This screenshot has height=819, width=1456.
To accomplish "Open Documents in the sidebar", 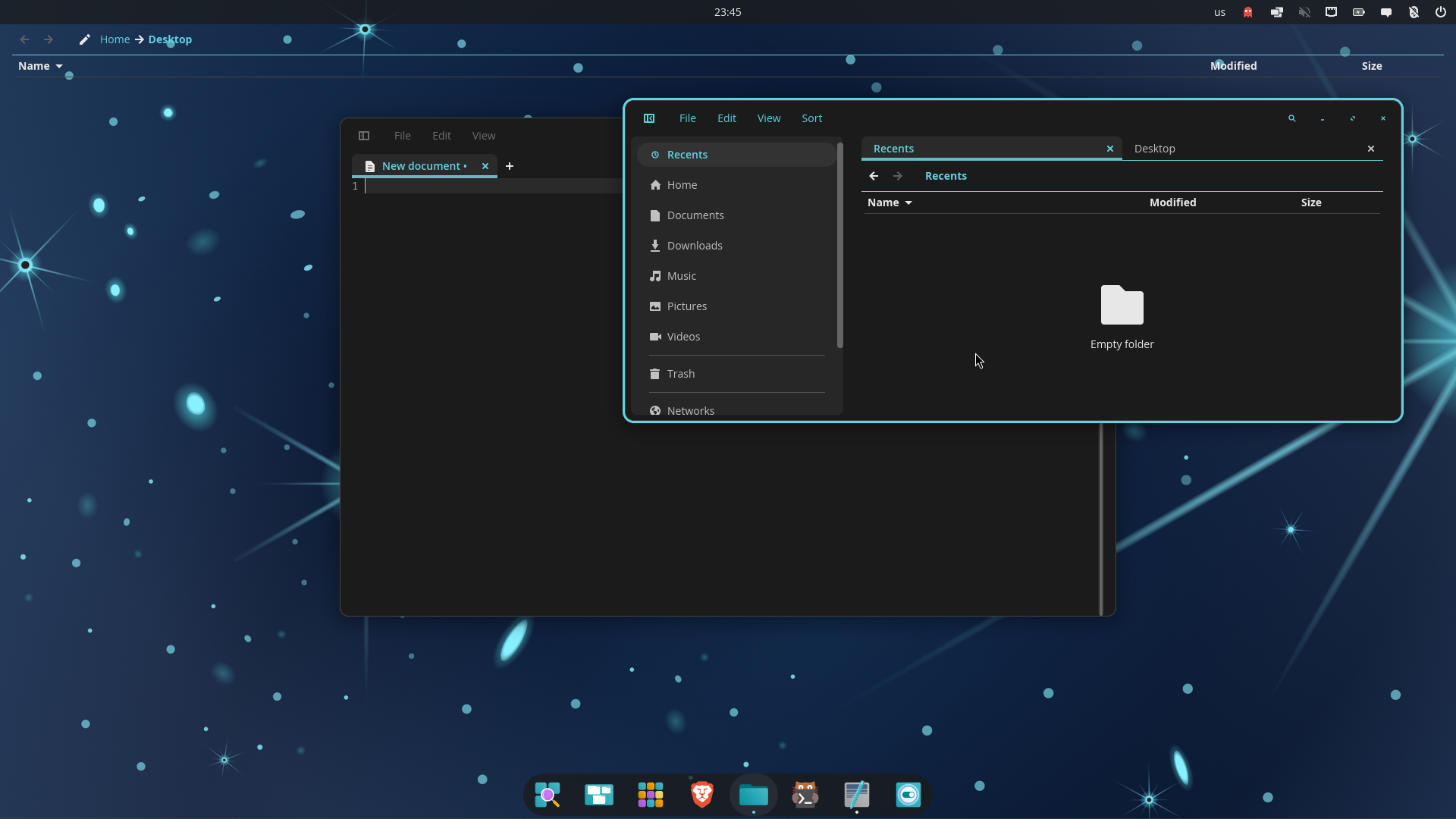I will [x=736, y=215].
